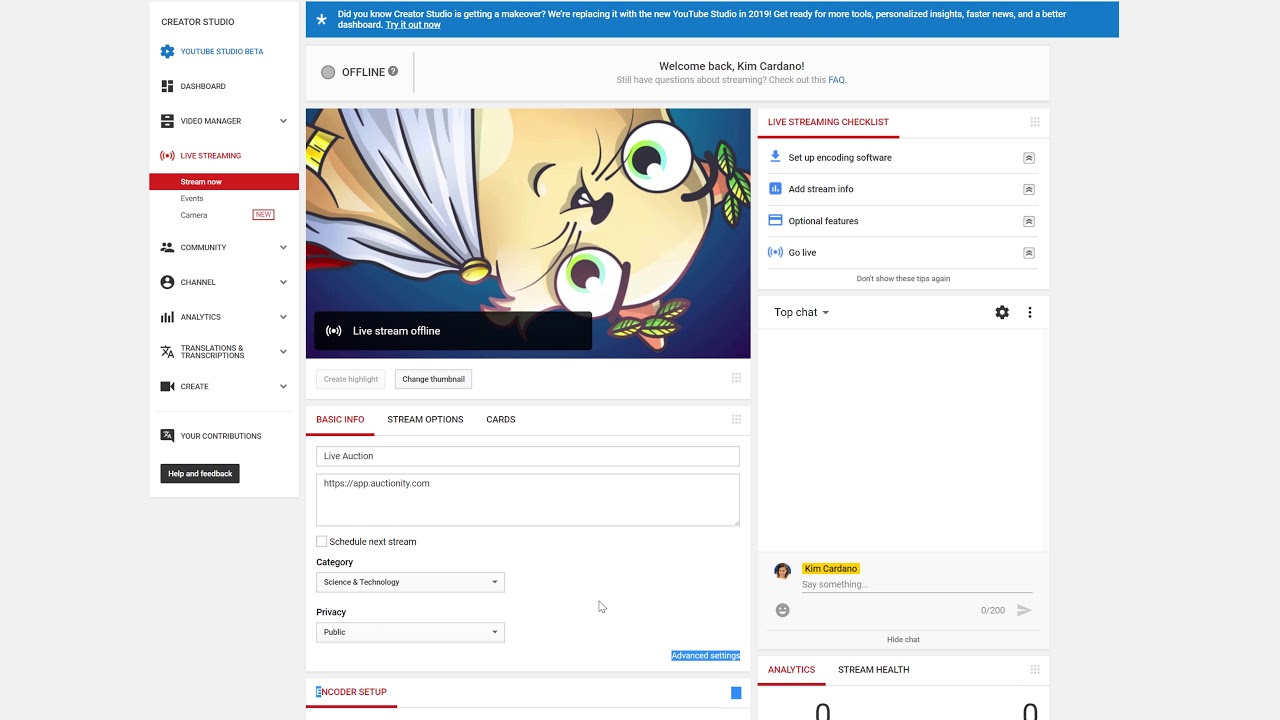This screenshot has height=720, width=1280.
Task: Click the drag handle of Live Streaming Checklist
Action: 1035,122
